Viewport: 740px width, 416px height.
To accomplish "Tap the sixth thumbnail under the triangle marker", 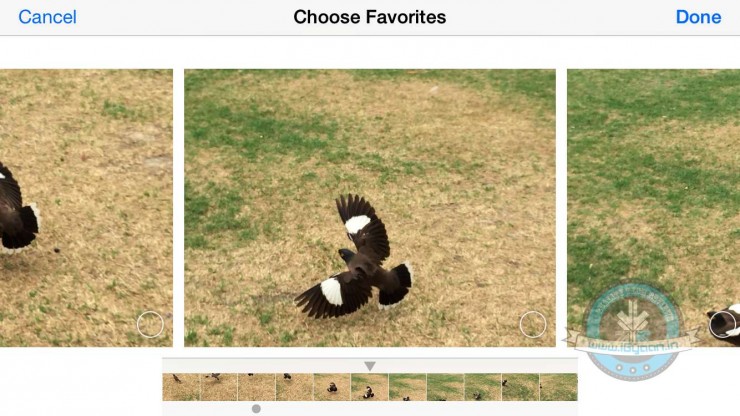I will [x=370, y=387].
